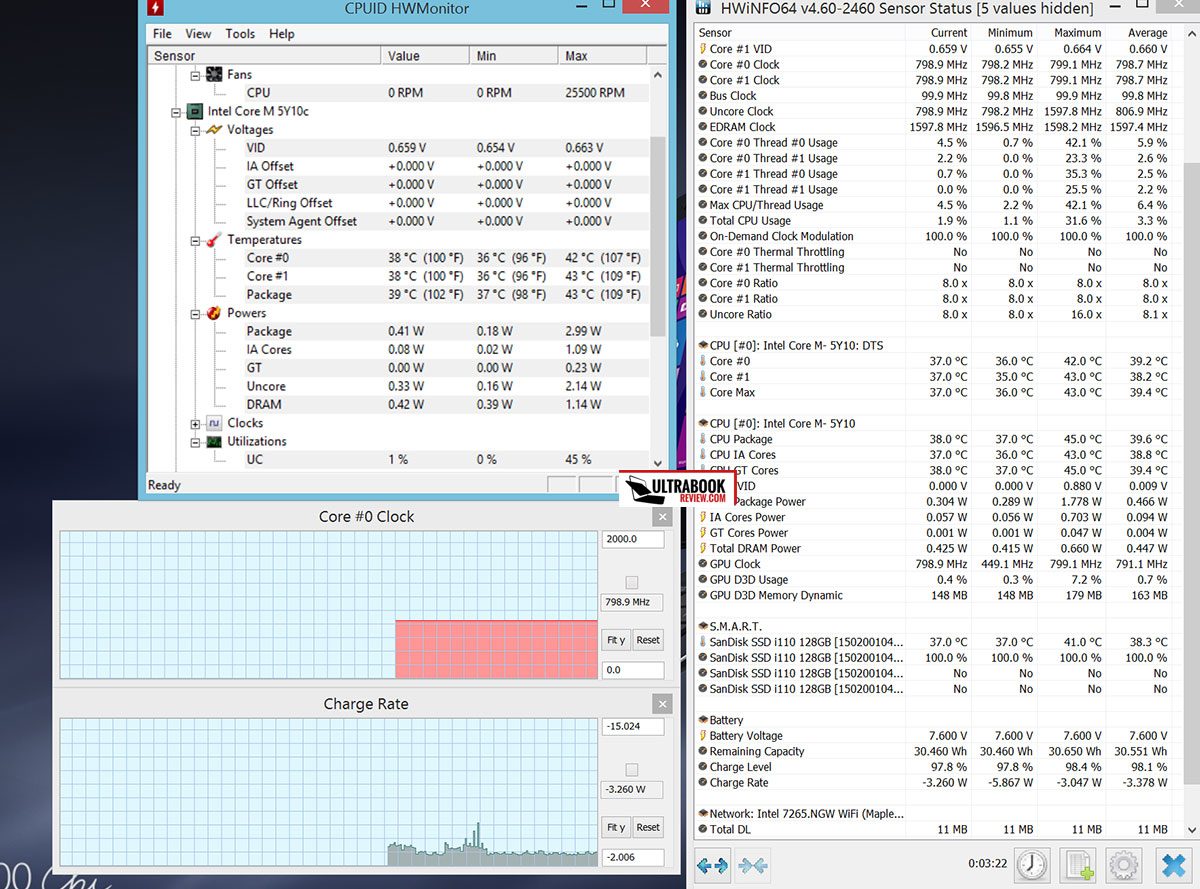Screen dimensions: 1200x889
Task: Click the Intel Core M 5Y10c chip icon
Action: [x=195, y=111]
